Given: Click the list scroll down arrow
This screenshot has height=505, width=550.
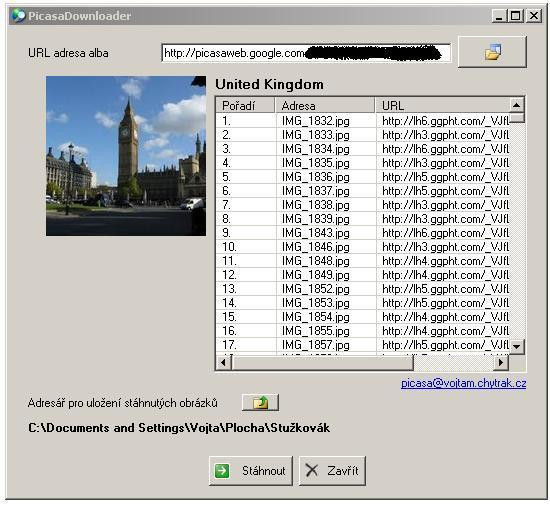Looking at the screenshot, I should pos(516,346).
